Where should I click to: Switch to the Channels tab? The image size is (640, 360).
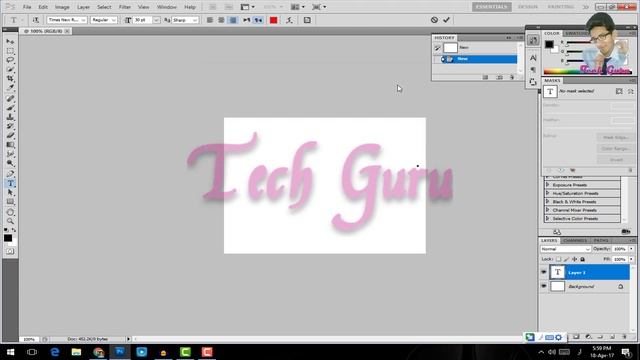[x=575, y=240]
